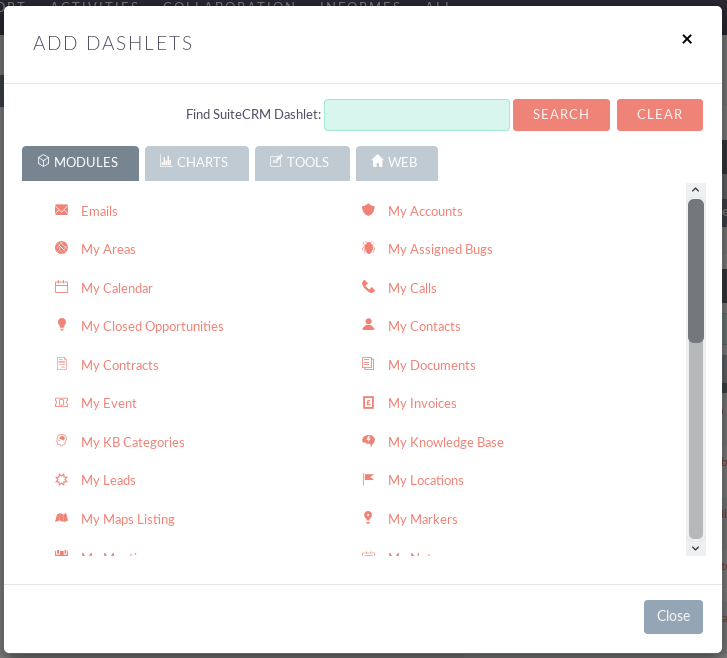Image resolution: width=727 pixels, height=658 pixels.
Task: Add the My Invoices dashlet
Action: click(x=422, y=404)
